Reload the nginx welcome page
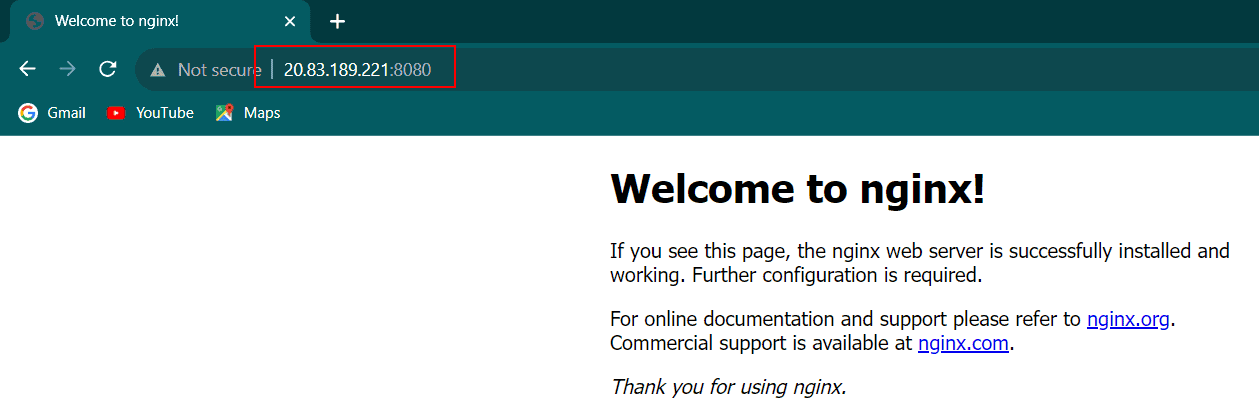This screenshot has height=414, width=1259. (107, 69)
